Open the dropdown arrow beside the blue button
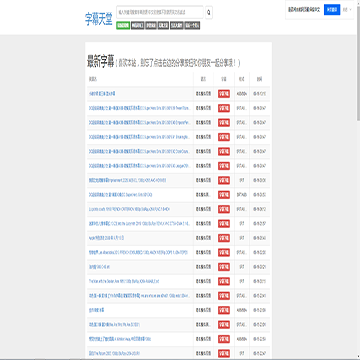Screen dimensions: 360x360 (350, 10)
